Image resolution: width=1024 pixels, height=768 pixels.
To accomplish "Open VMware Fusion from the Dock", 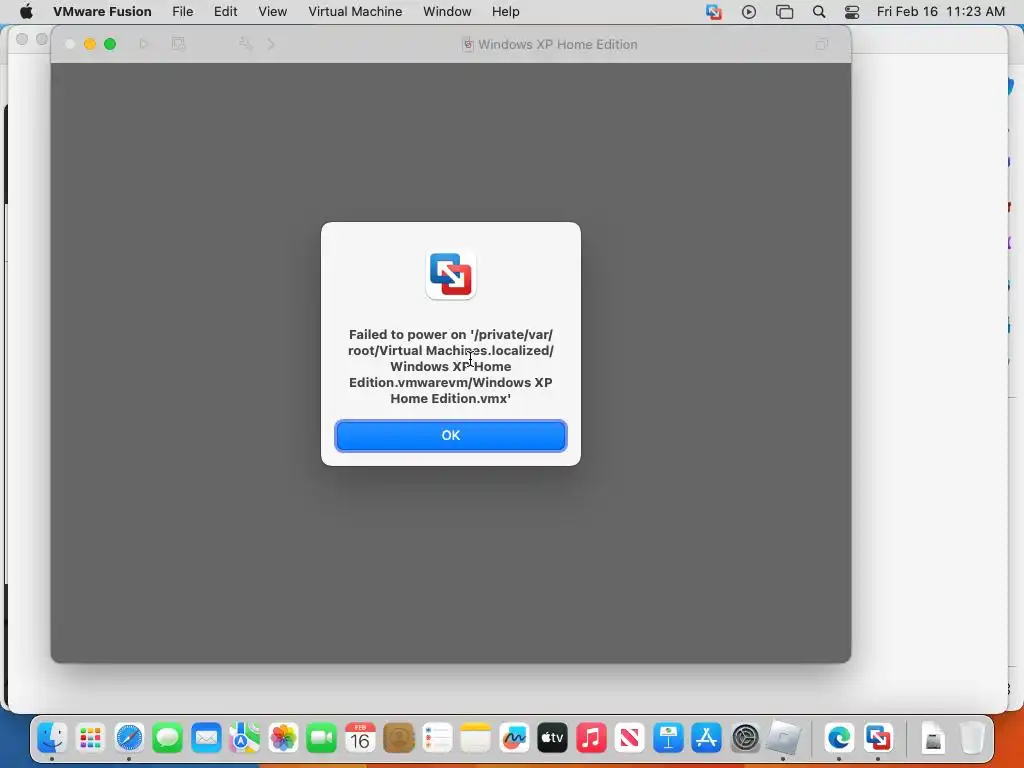I will tap(878, 738).
